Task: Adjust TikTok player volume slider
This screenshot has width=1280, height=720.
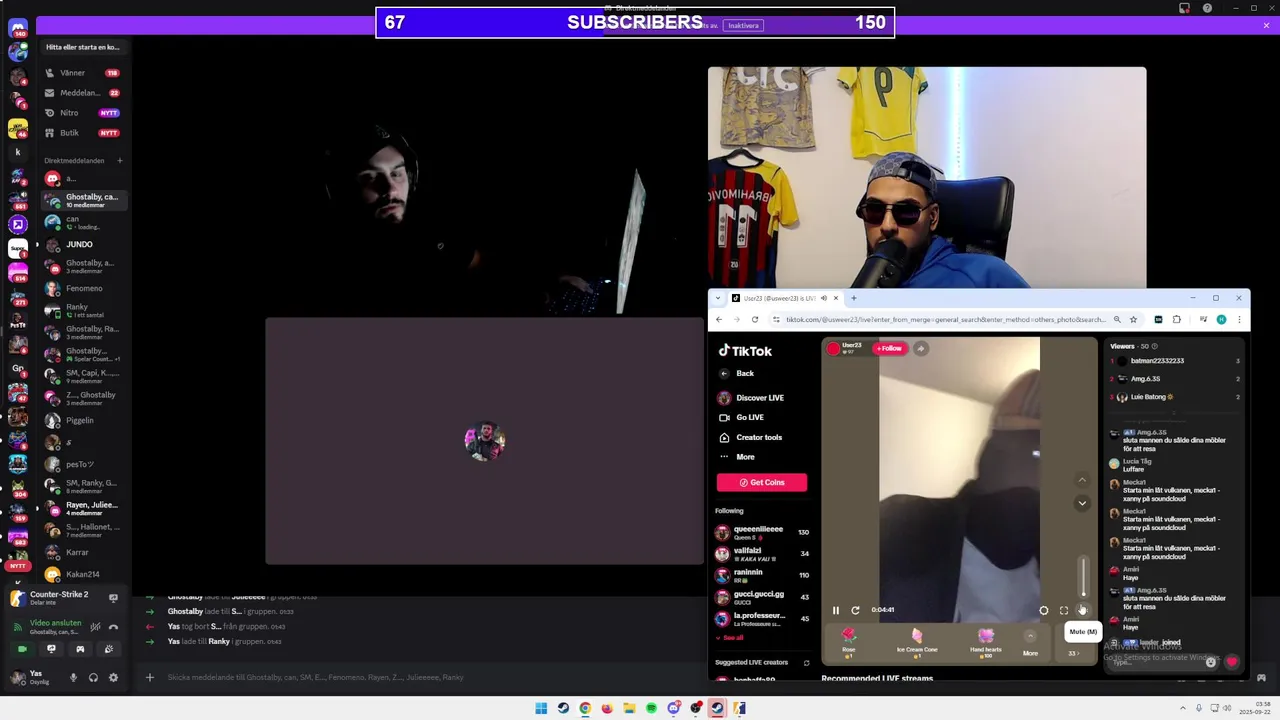Action: (1083, 578)
